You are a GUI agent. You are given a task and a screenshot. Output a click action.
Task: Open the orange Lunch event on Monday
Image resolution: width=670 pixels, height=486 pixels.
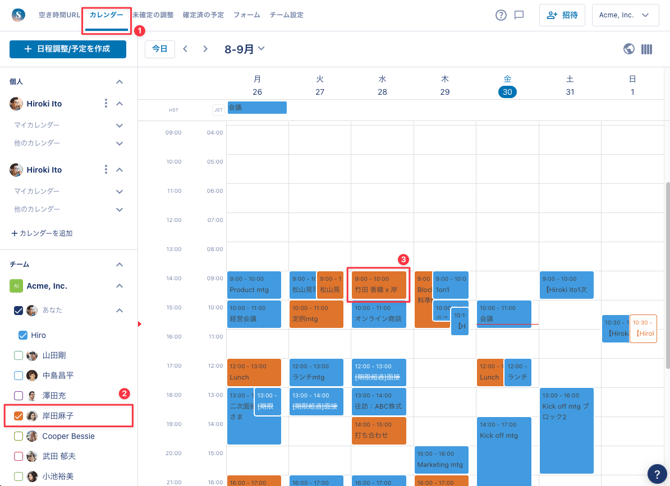[x=254, y=372]
